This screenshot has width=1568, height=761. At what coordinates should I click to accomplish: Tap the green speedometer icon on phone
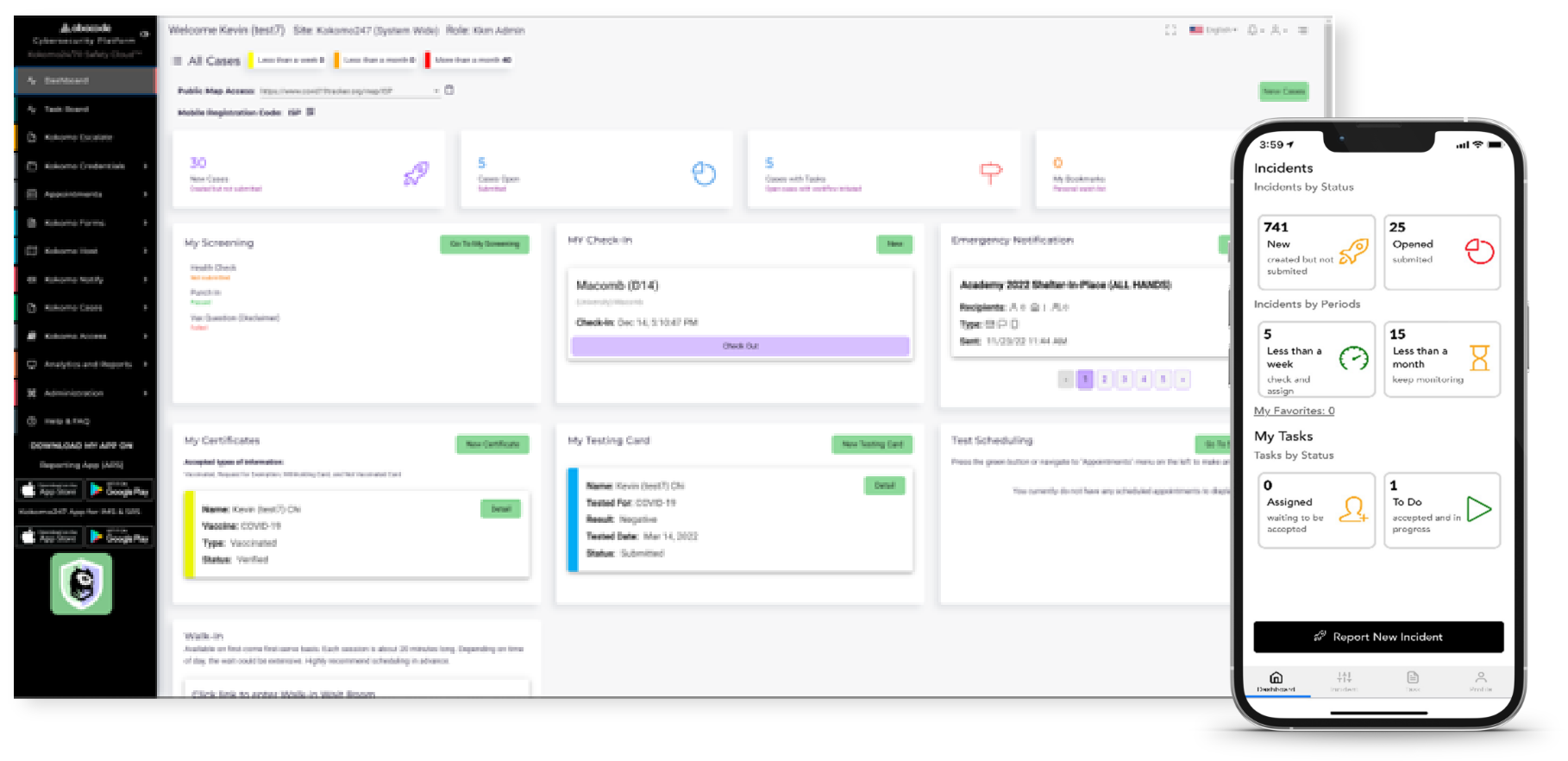click(x=1353, y=358)
